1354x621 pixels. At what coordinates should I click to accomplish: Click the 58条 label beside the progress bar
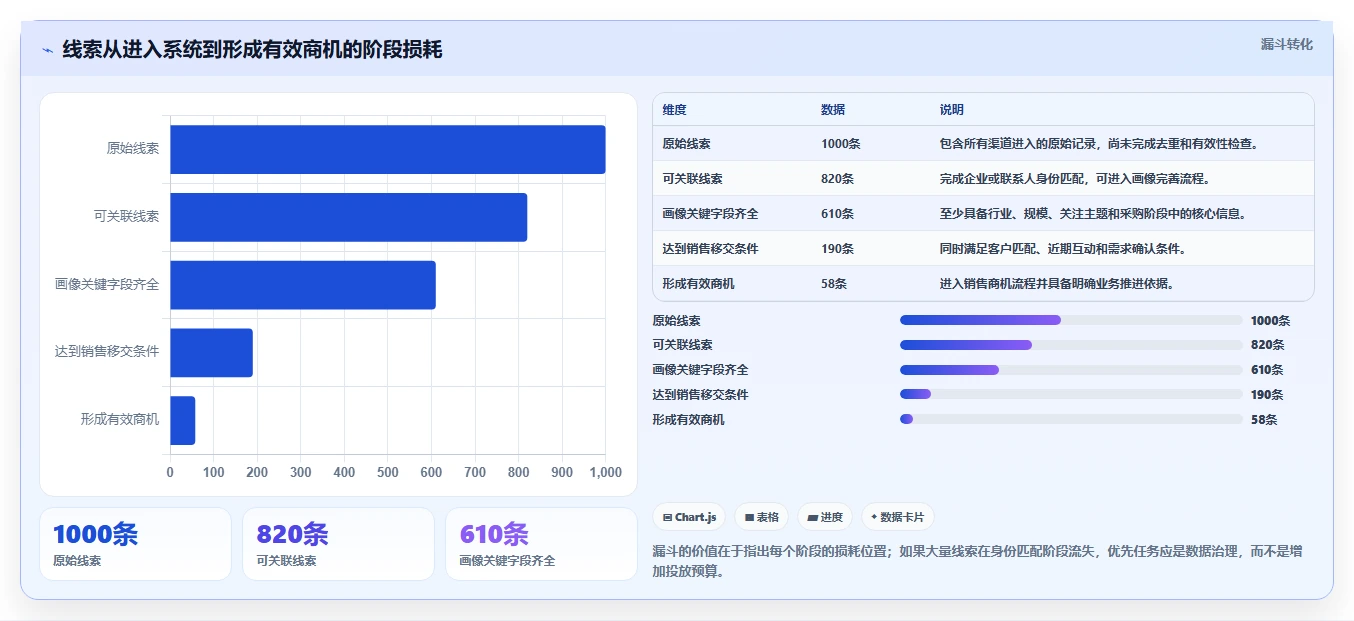(1264, 419)
